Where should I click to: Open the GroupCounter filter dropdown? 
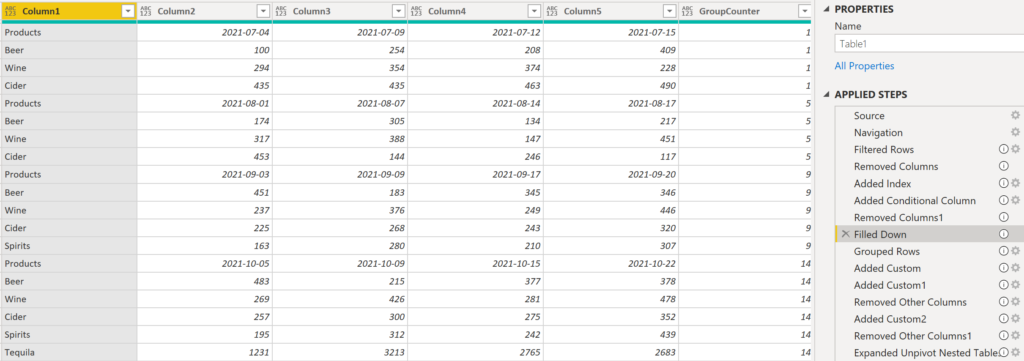point(804,11)
